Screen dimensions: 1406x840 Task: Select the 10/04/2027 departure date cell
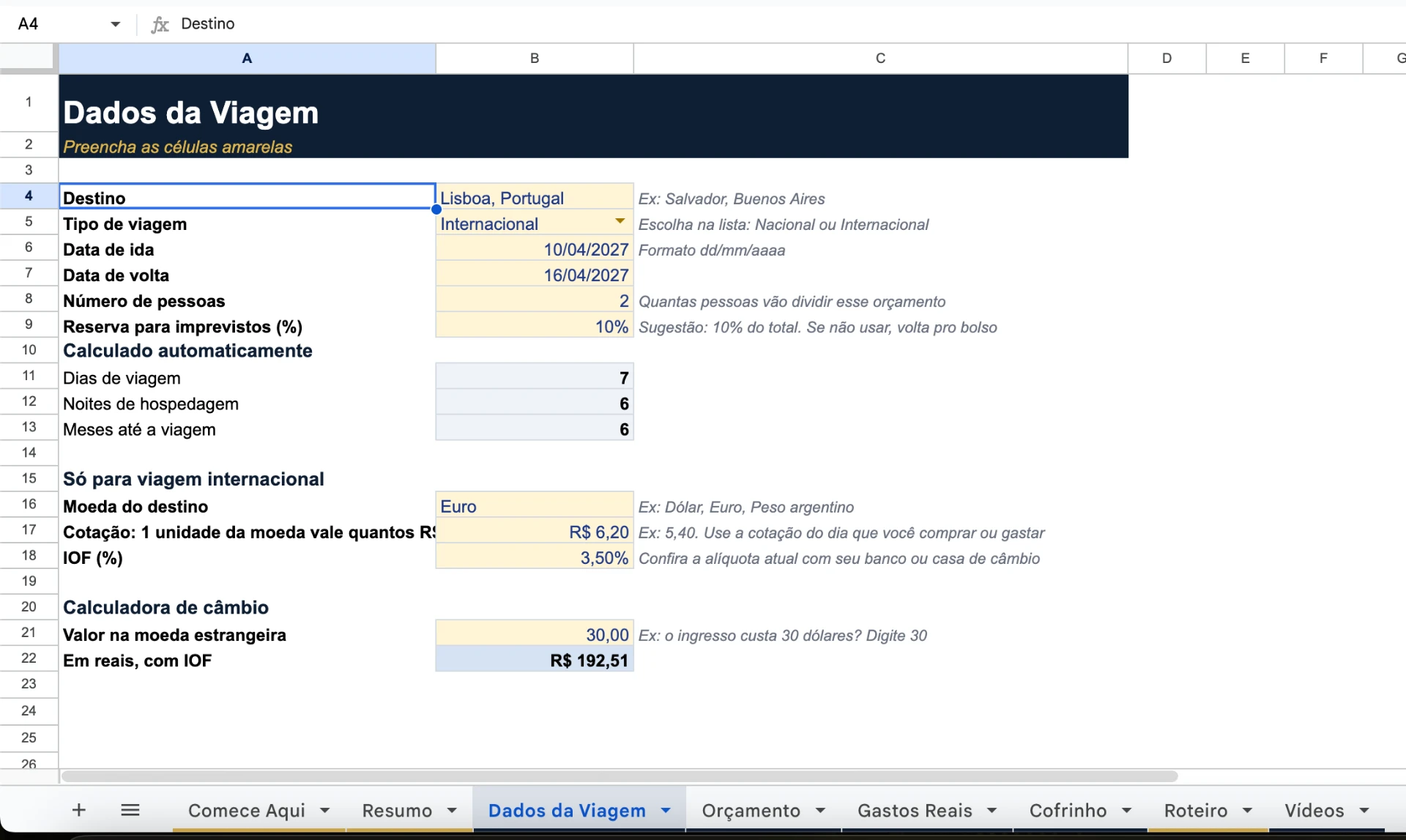pyautogui.click(x=535, y=248)
